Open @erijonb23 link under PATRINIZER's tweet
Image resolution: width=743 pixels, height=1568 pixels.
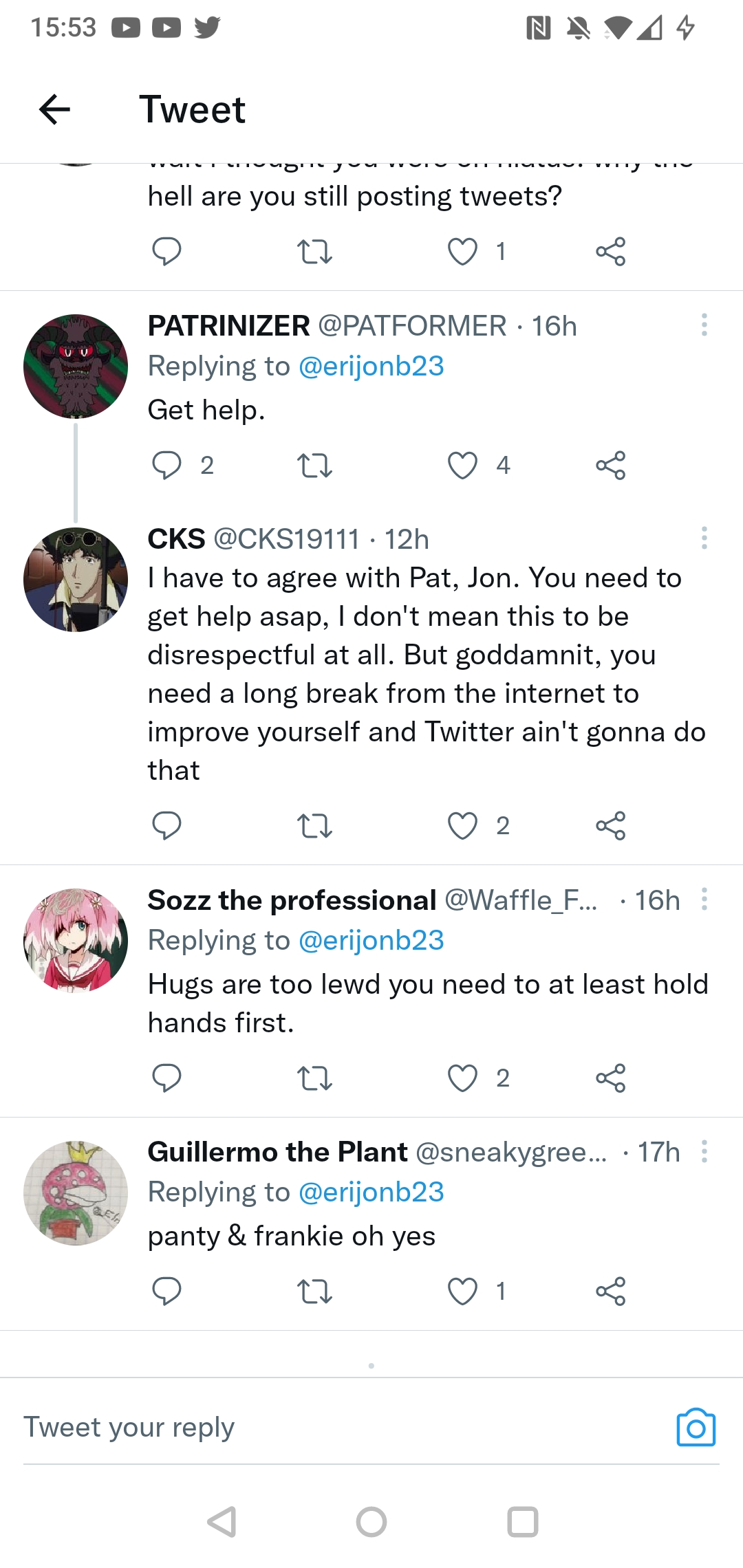(371, 366)
